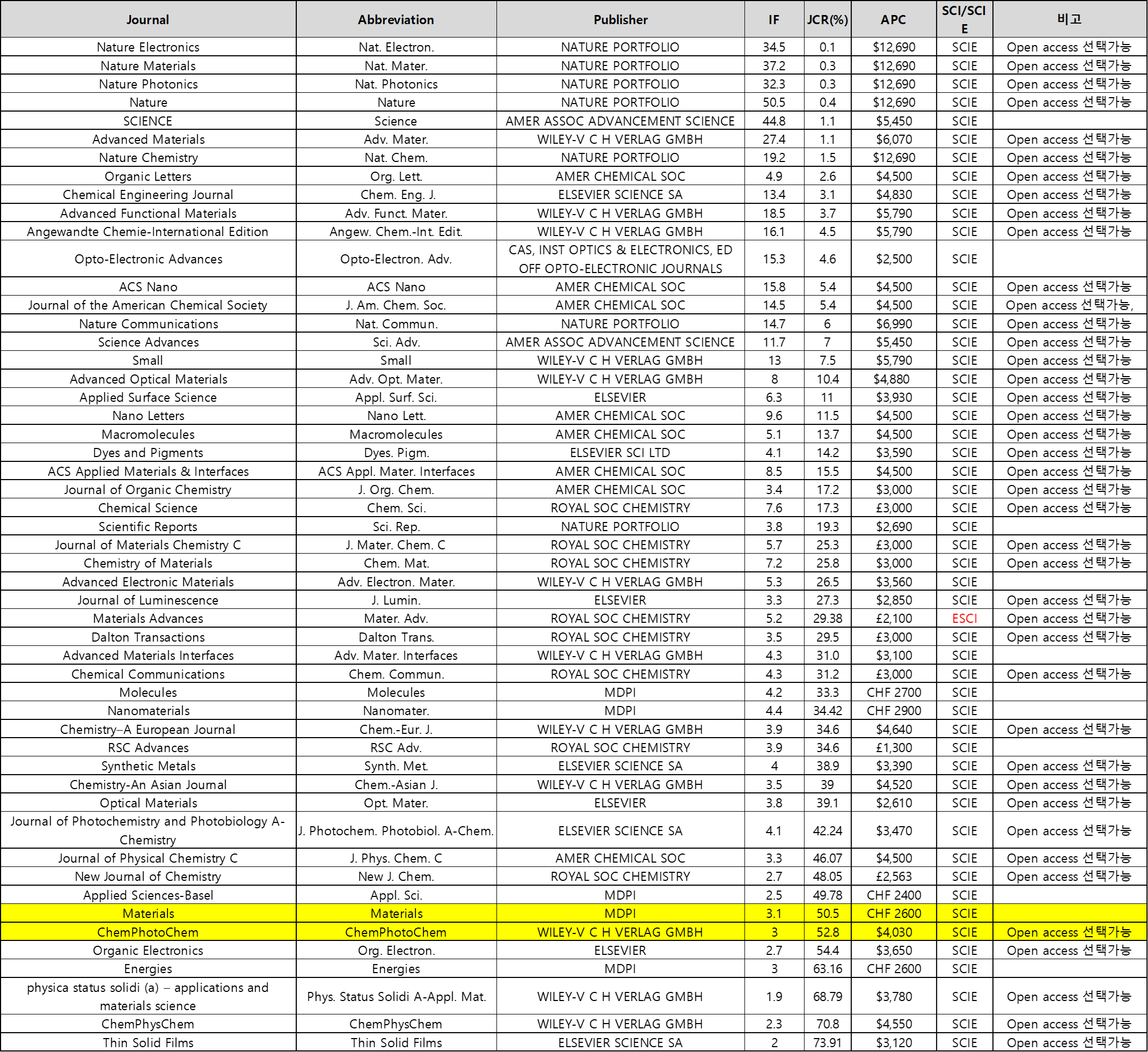Screen dimensions: 1148x1052
Task: Click the 'ELSEVIER SCI LTD' publisher cell
Action: 620,453
